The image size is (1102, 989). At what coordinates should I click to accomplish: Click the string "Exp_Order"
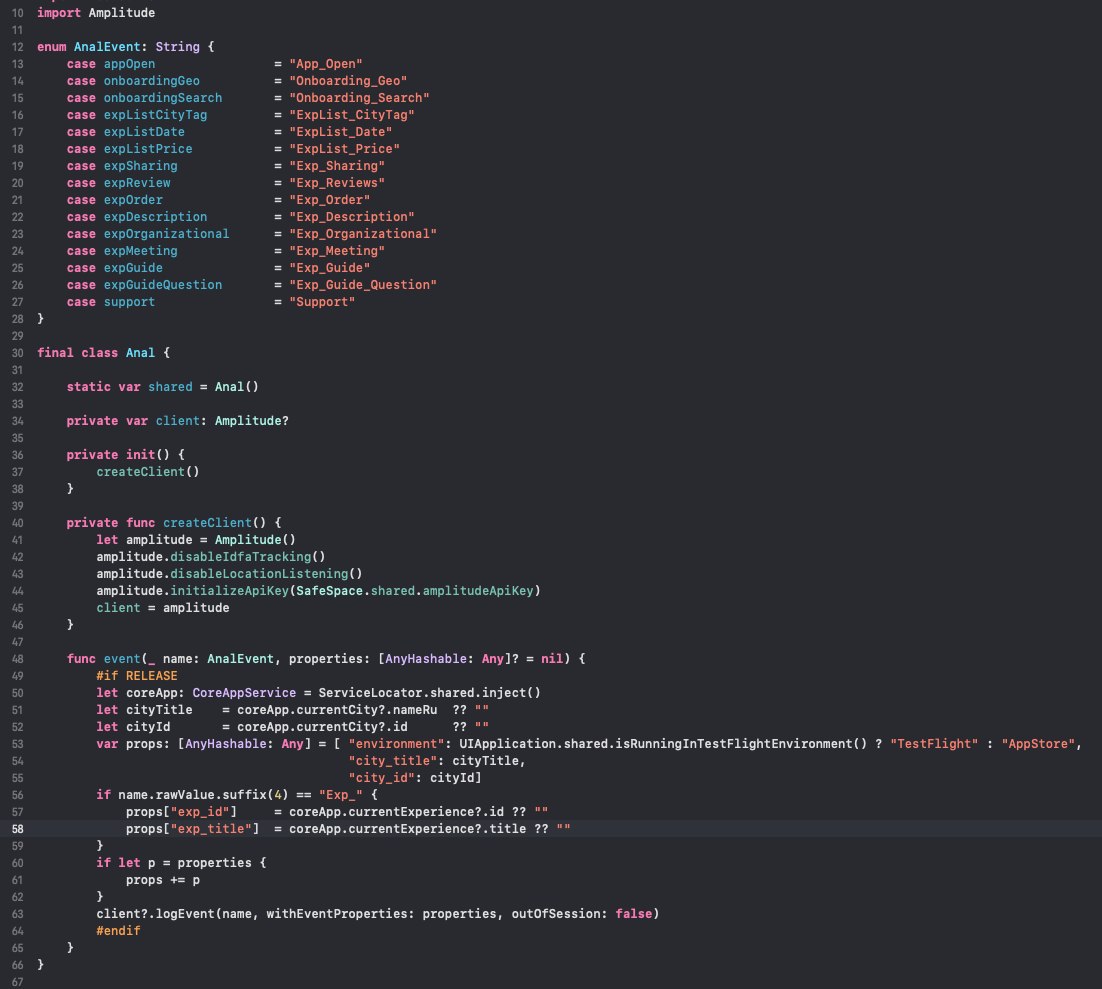coord(330,200)
